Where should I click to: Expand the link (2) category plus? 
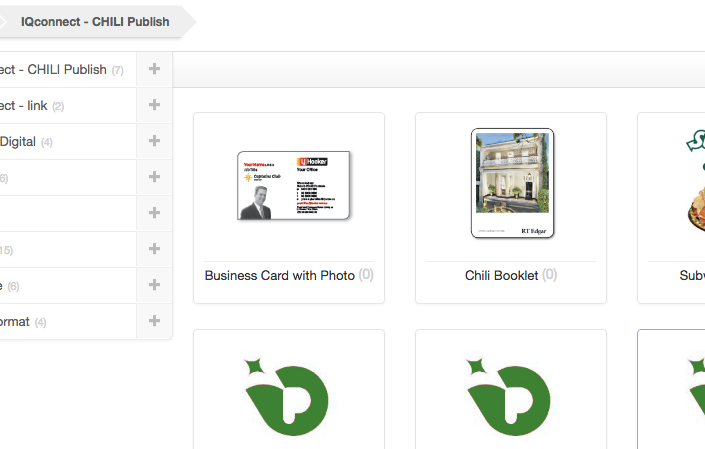tap(154, 105)
